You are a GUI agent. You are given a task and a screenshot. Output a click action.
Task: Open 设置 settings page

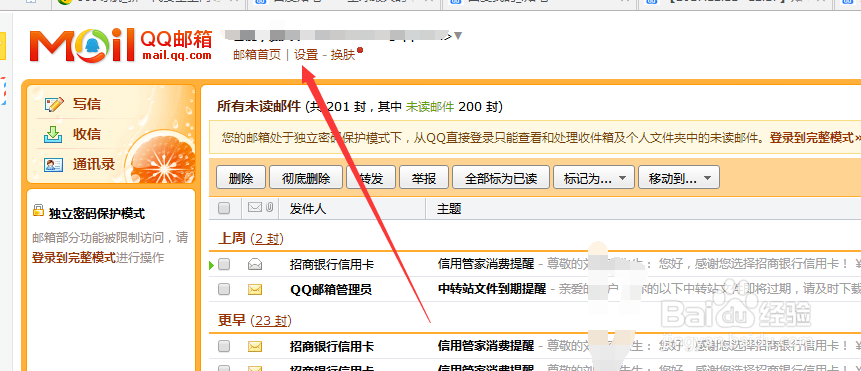(306, 54)
